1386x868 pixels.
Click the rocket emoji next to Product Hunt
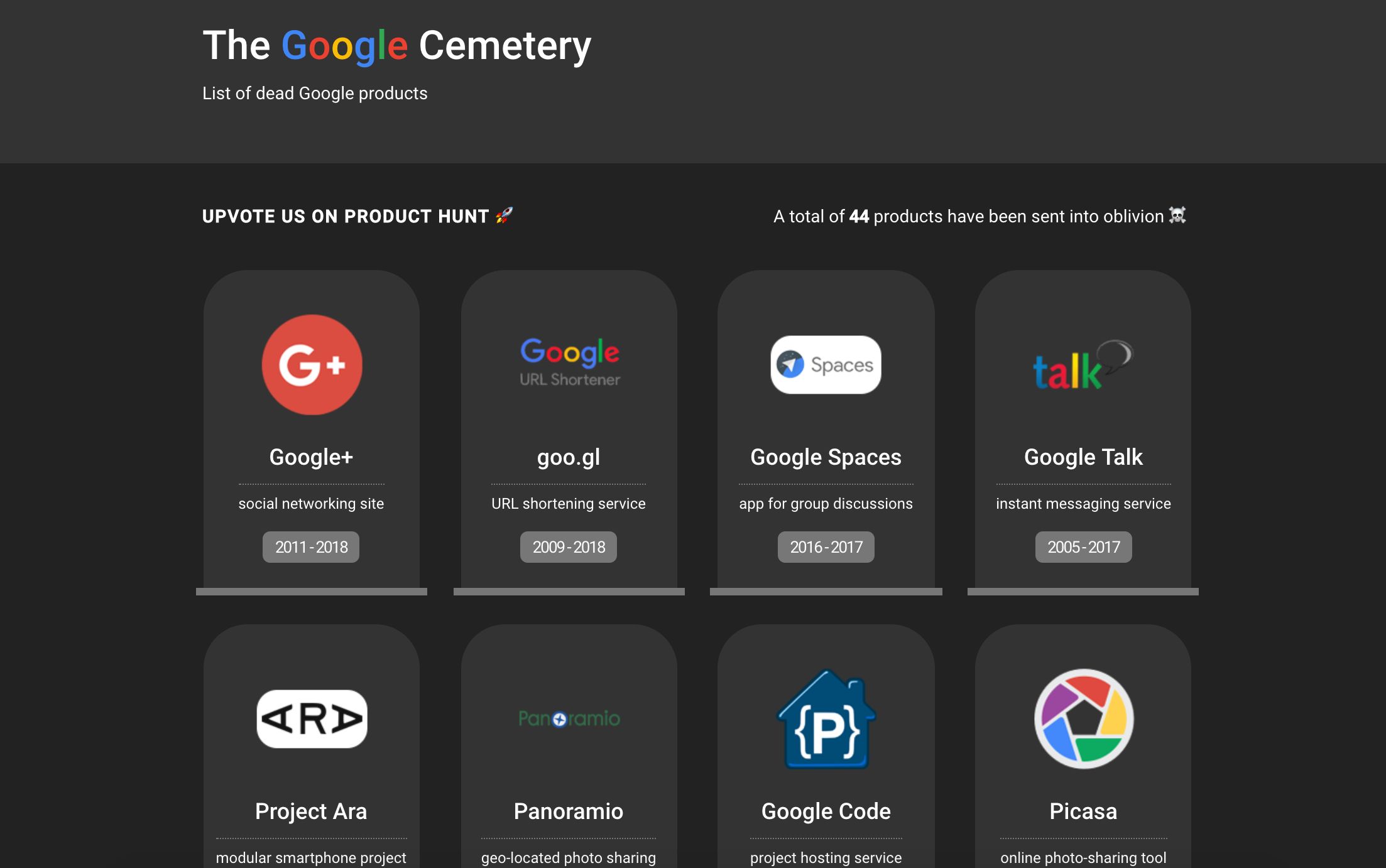tap(503, 216)
